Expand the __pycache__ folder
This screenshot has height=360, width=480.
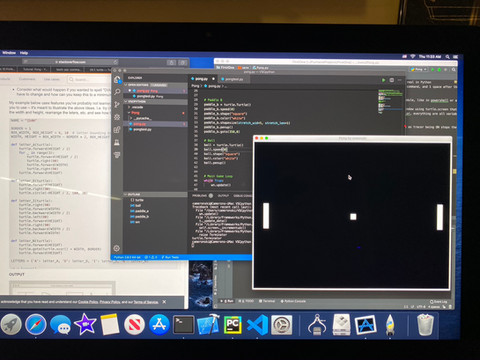(155, 118)
